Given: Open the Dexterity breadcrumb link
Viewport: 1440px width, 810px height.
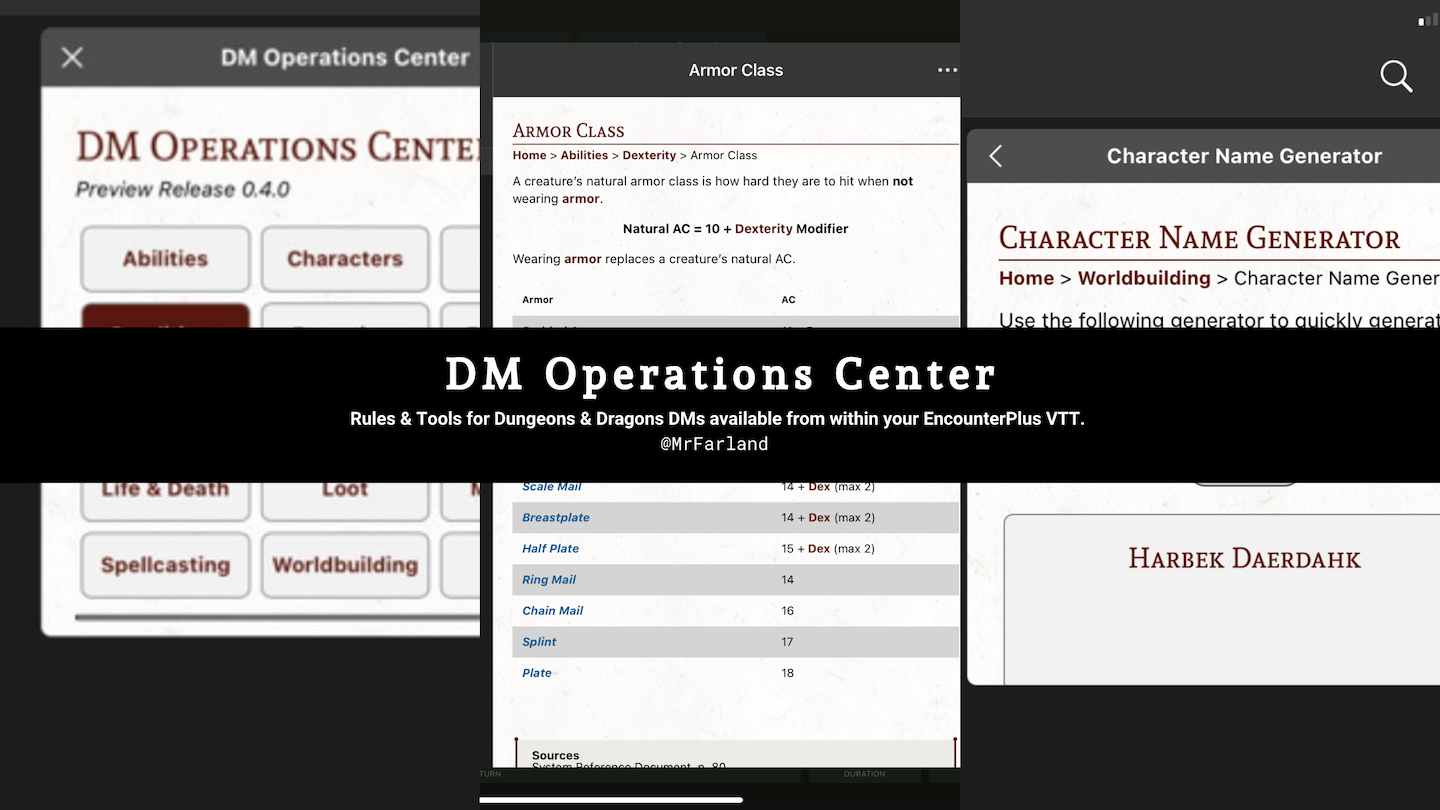Looking at the screenshot, I should pyautogui.click(x=649, y=155).
